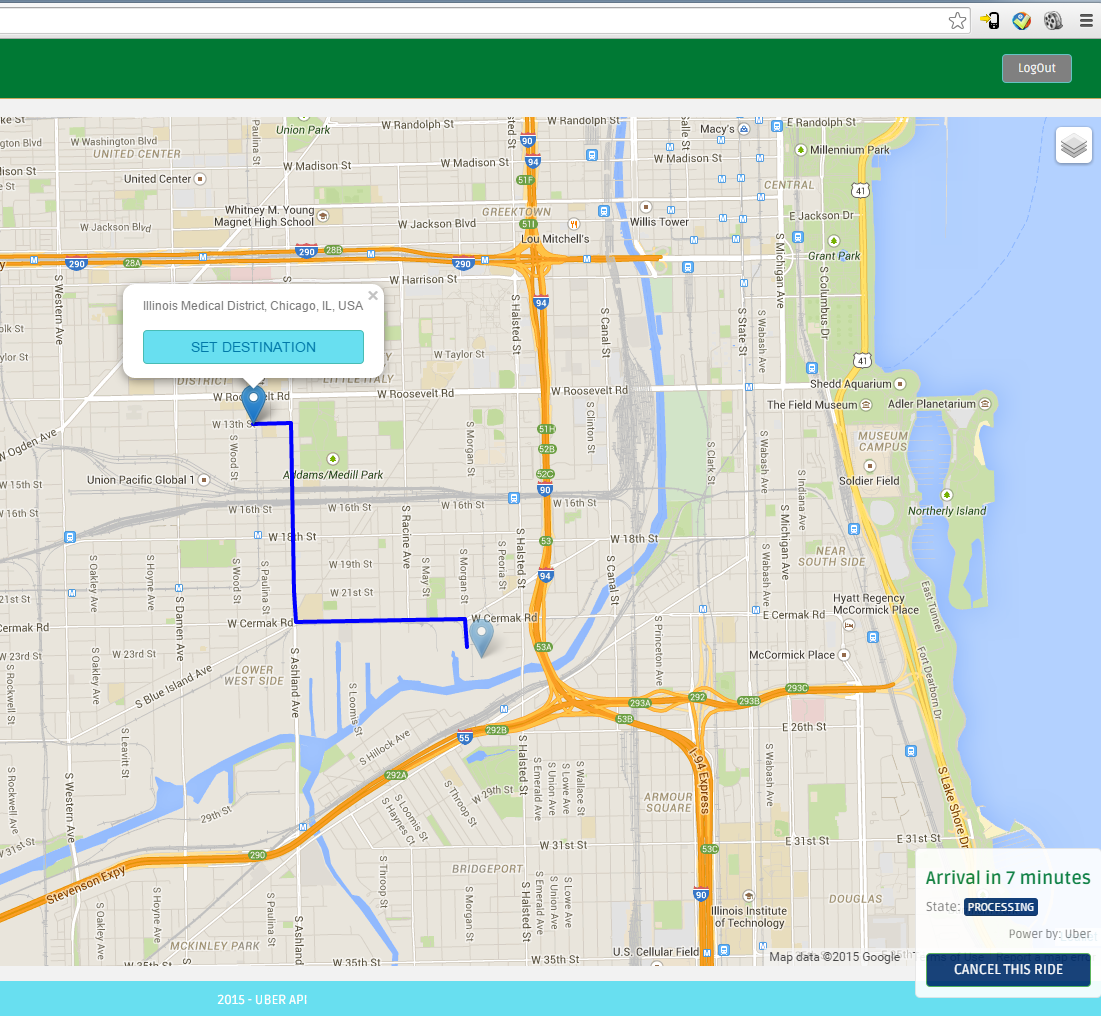Click the Millennium Park marker icon
Screen dimensions: 1101x1016
(x=800, y=150)
